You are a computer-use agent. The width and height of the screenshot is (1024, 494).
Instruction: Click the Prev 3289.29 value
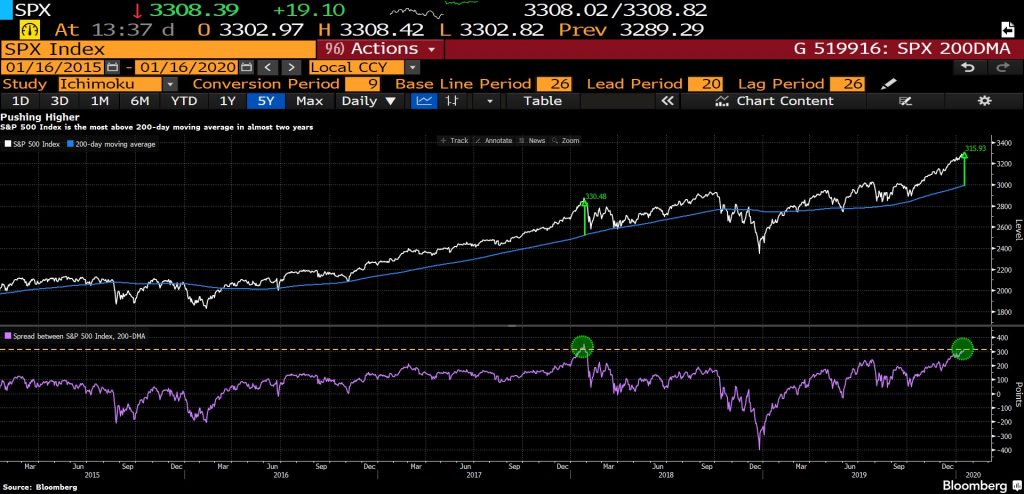click(x=661, y=30)
